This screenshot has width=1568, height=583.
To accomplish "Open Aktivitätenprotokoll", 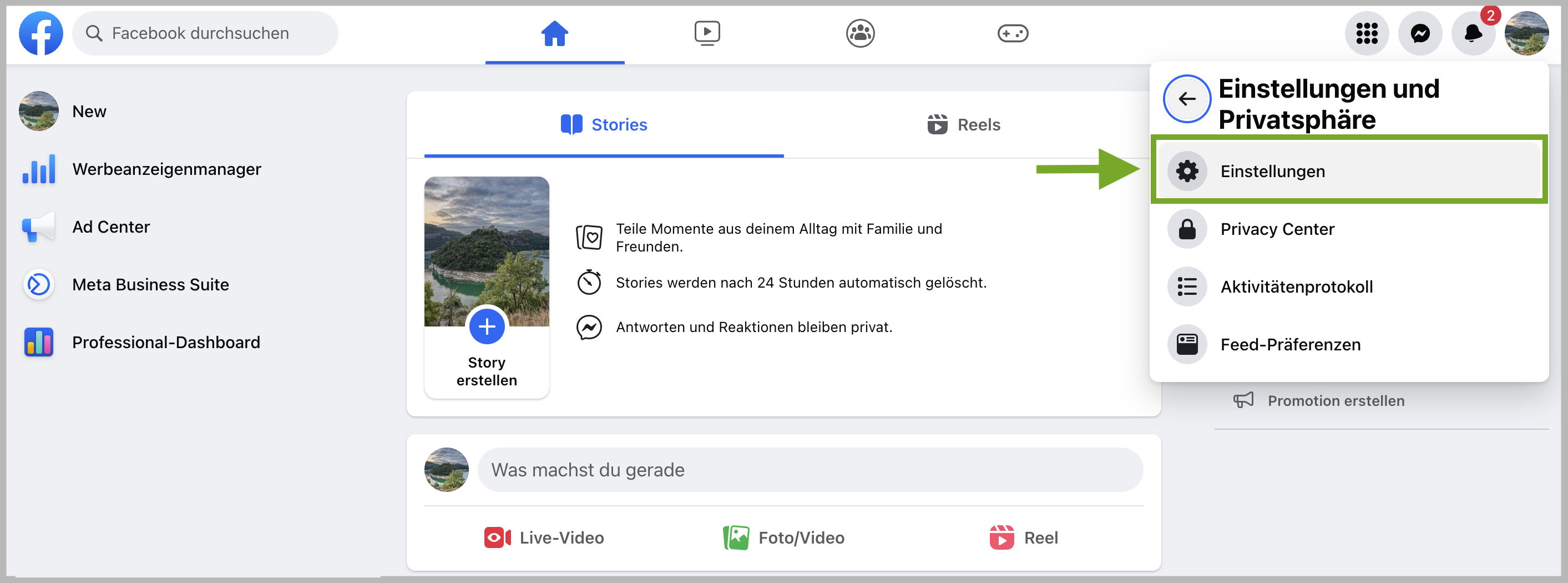I will pyautogui.click(x=1349, y=287).
